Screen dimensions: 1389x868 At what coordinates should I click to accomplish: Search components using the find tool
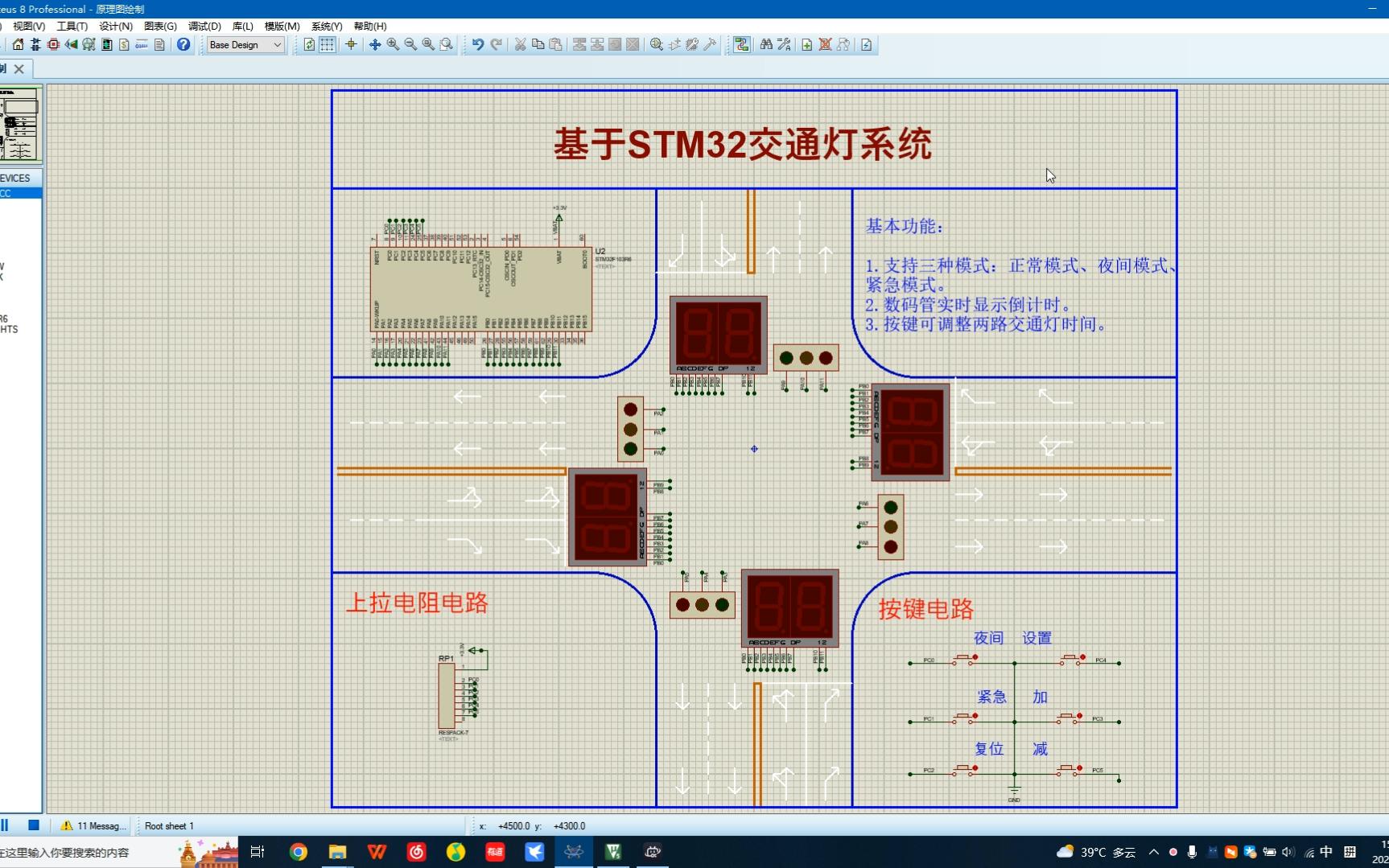click(765, 45)
